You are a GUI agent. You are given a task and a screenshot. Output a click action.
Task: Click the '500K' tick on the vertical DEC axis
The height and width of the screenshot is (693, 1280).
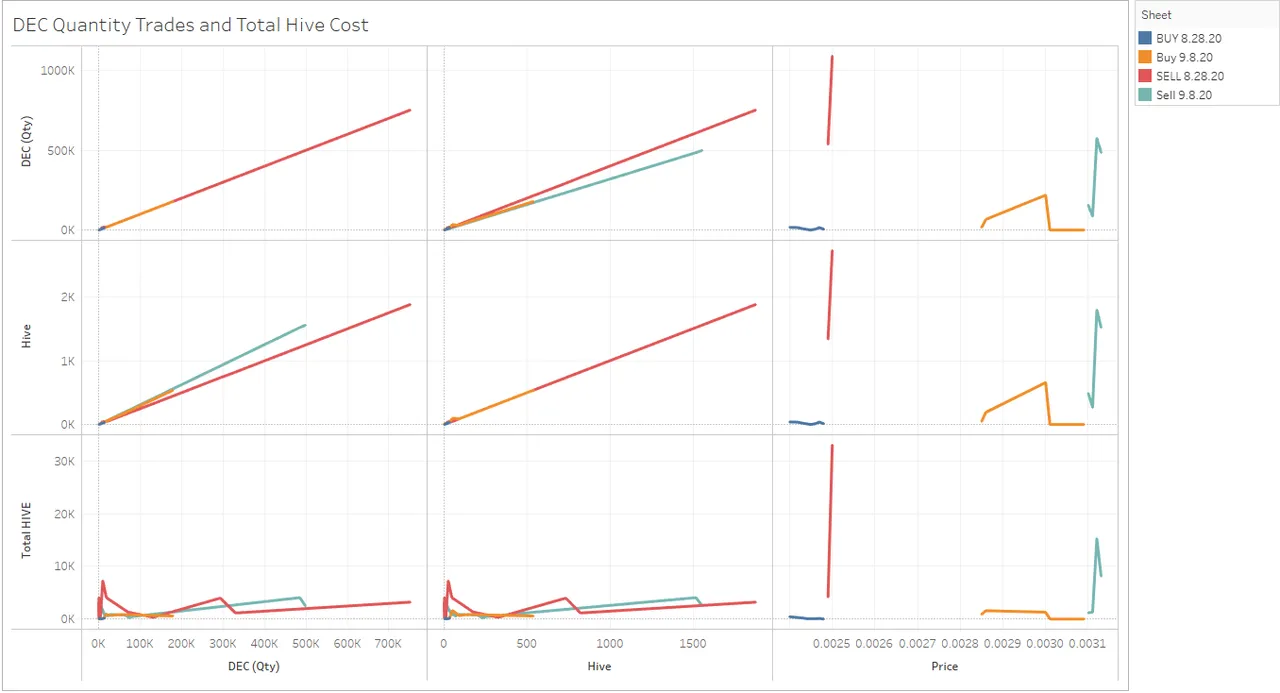(x=62, y=151)
